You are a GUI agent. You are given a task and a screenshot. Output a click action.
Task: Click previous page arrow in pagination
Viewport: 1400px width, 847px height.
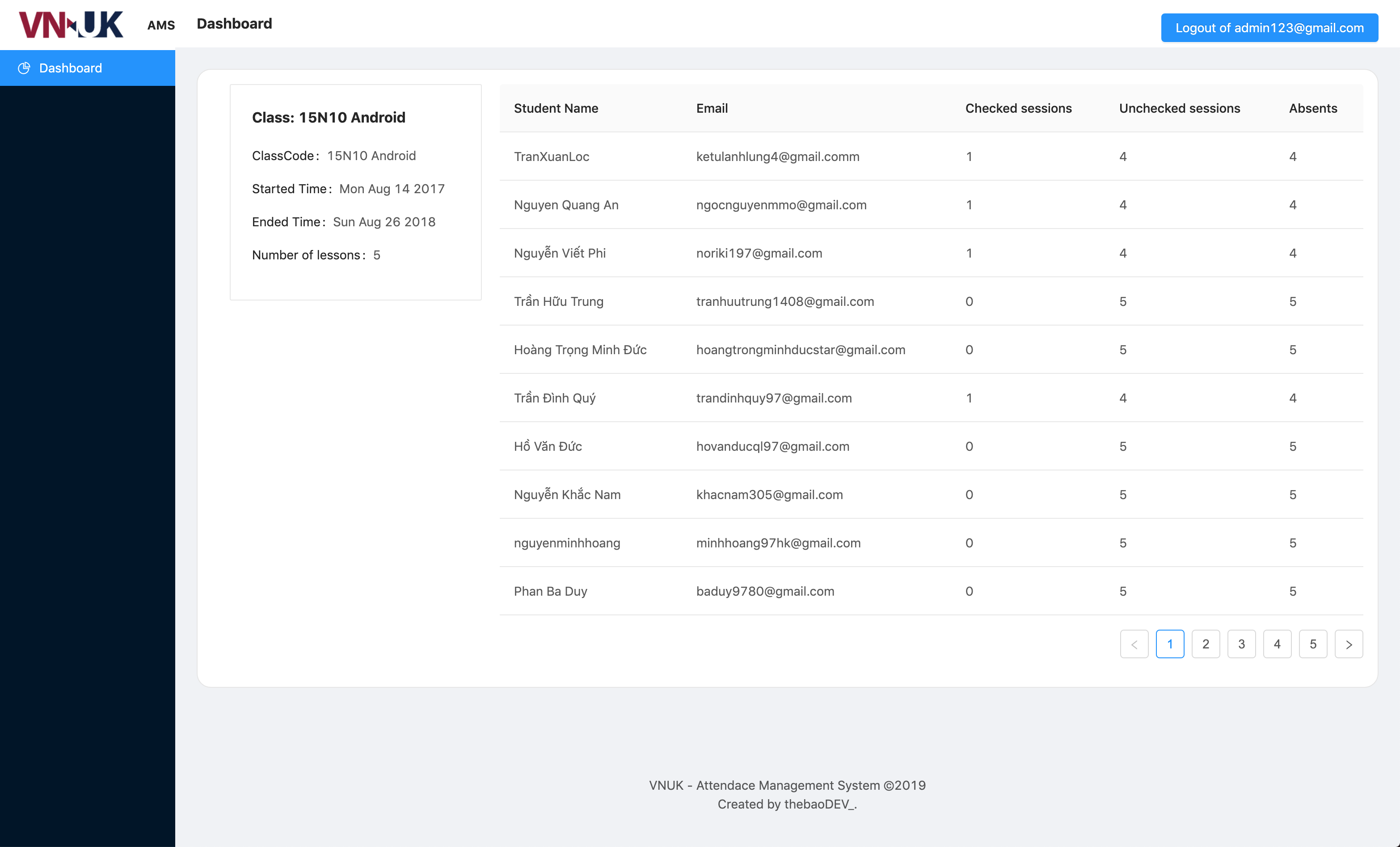coord(1134,644)
